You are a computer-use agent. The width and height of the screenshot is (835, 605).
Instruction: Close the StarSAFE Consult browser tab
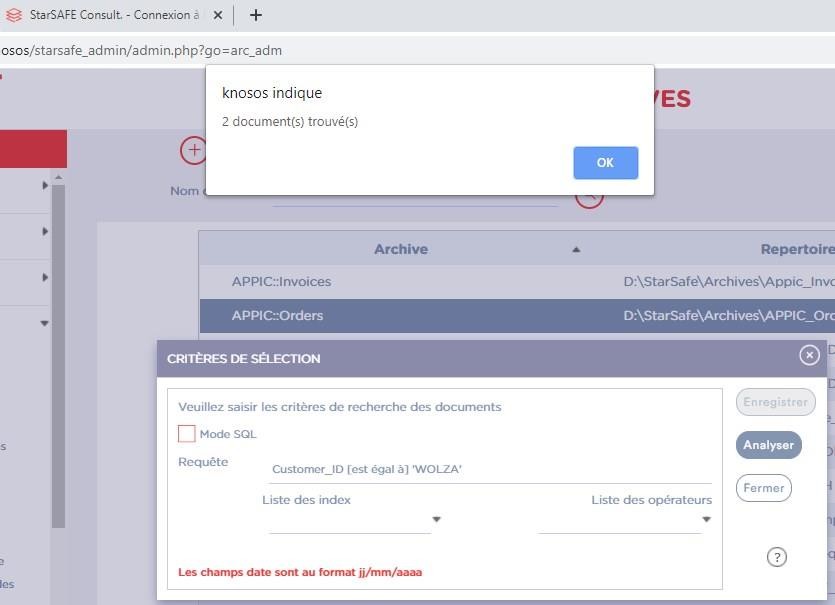218,15
